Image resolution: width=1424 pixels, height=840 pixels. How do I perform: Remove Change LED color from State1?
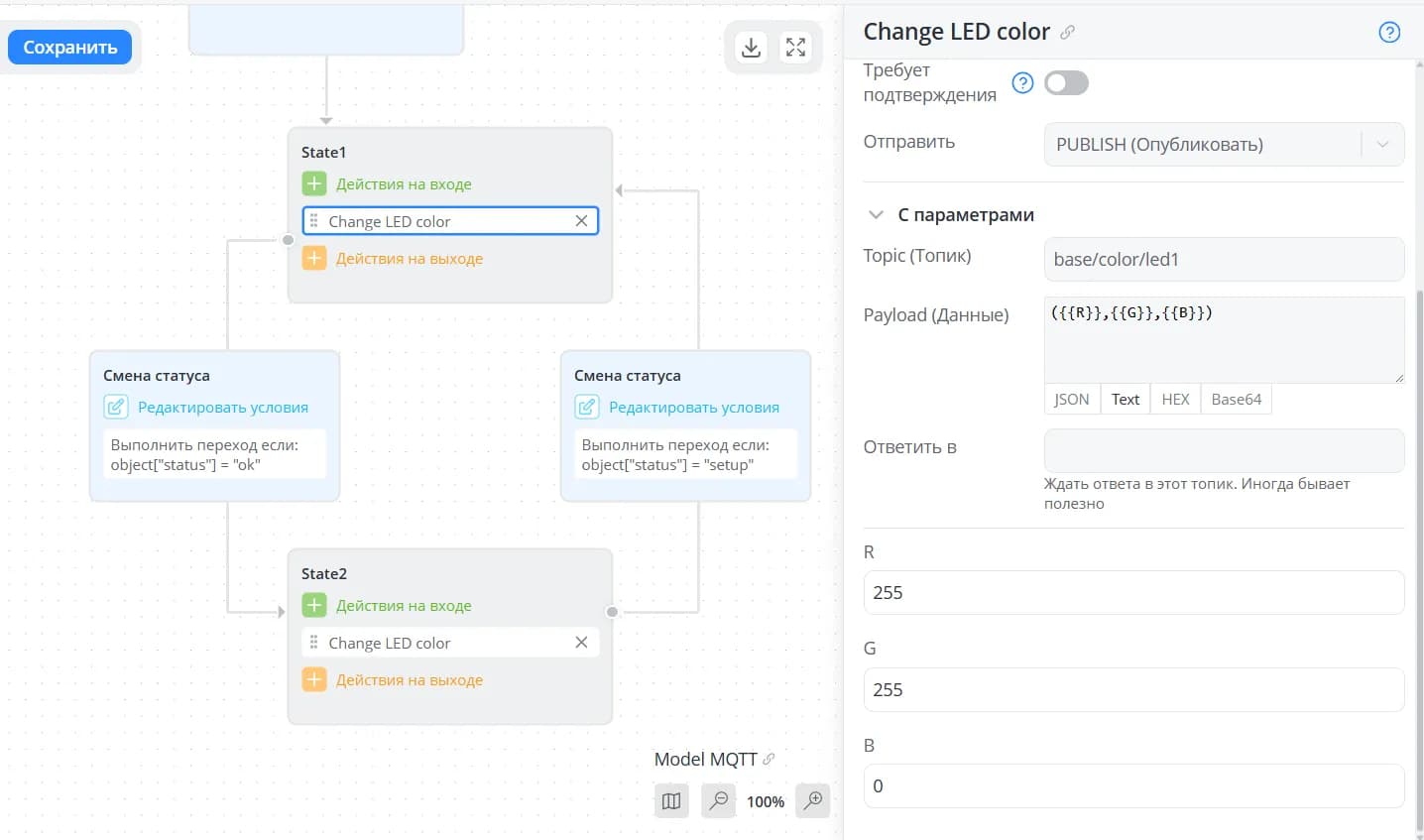point(581,221)
